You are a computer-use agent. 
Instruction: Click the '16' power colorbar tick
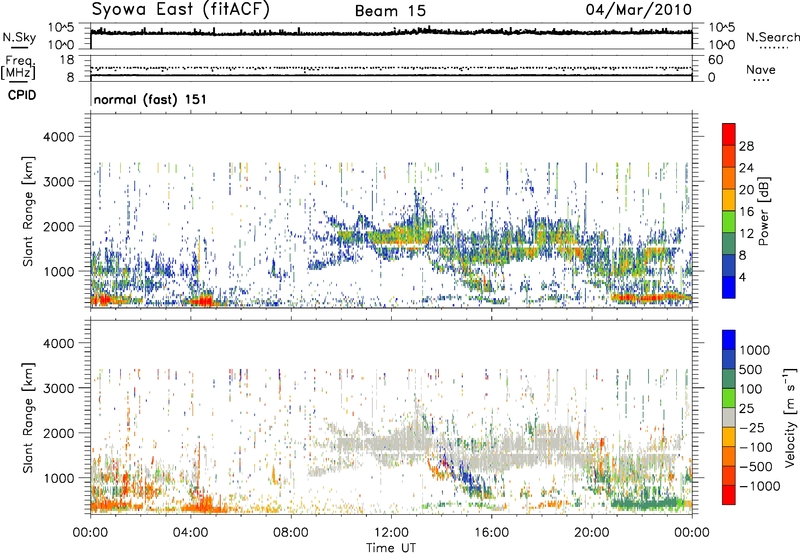pyautogui.click(x=746, y=212)
